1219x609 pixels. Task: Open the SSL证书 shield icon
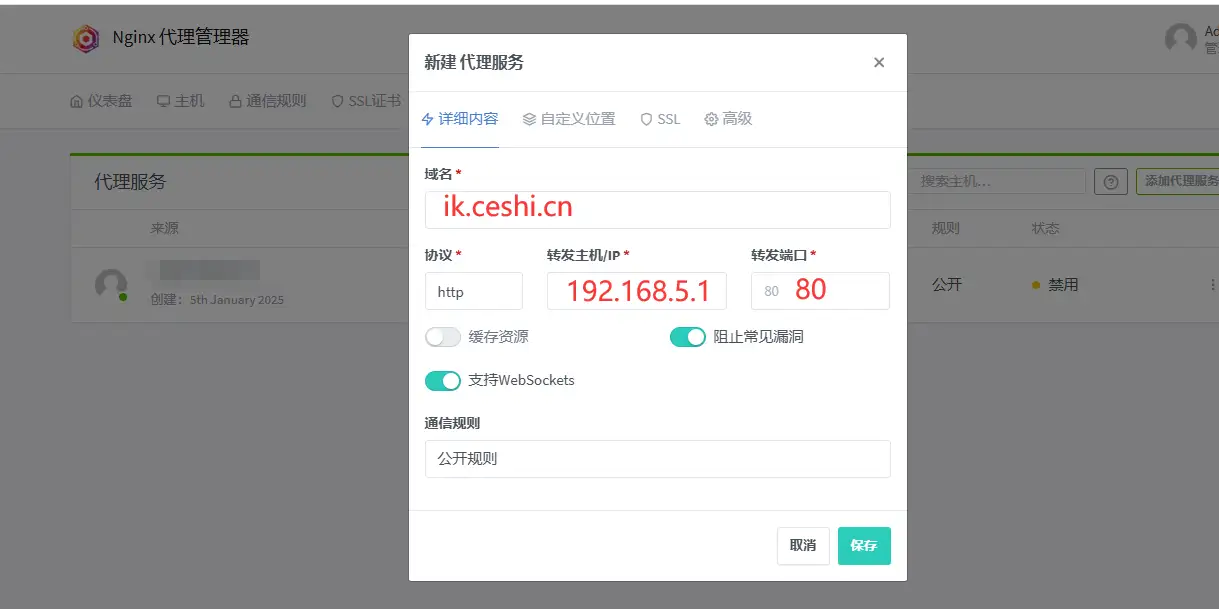click(x=337, y=100)
